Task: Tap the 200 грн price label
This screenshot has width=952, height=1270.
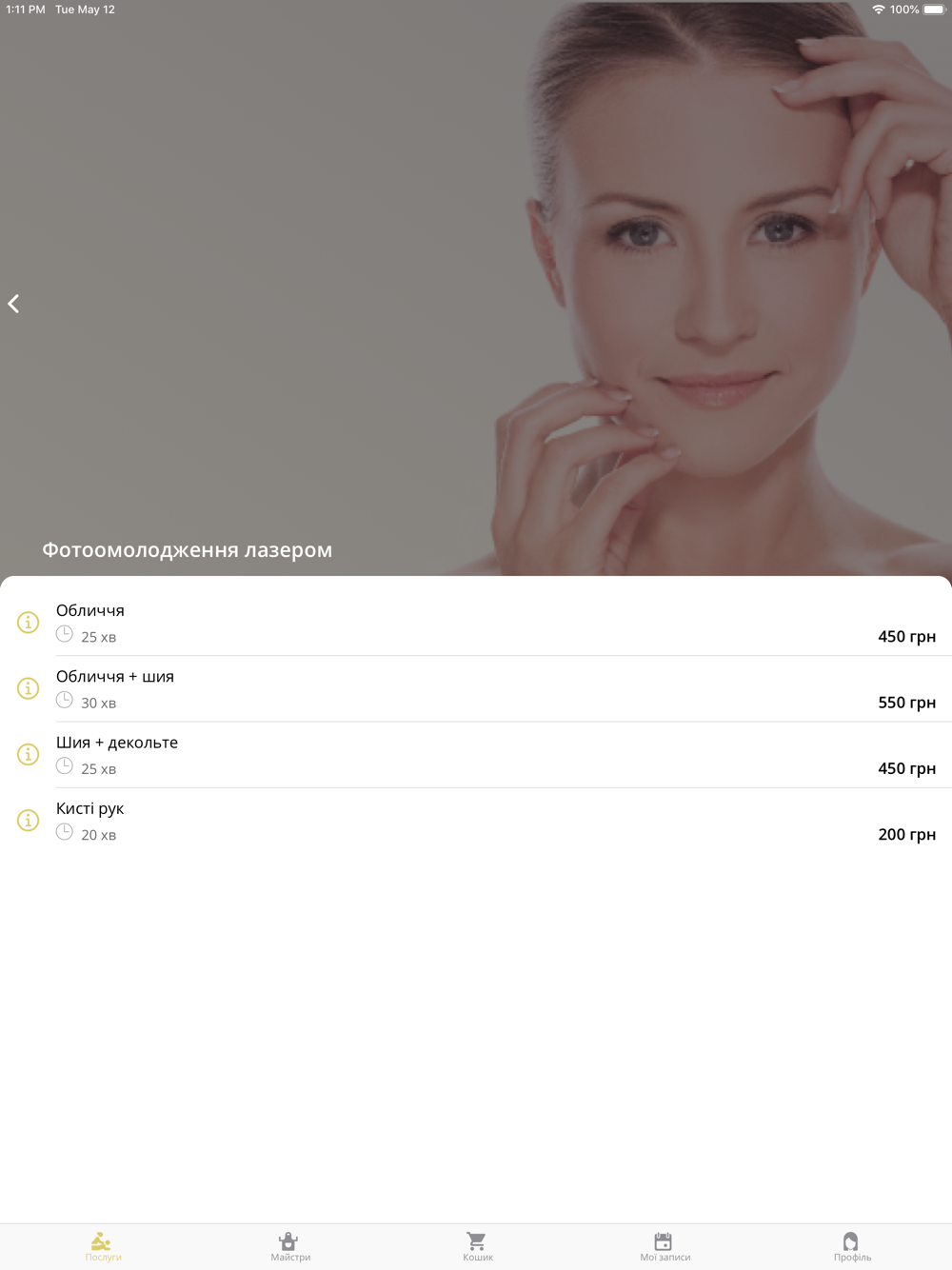Action: tap(906, 835)
